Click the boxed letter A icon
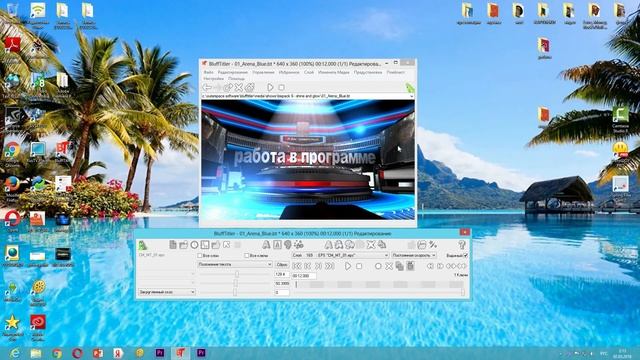 pos(277,244)
